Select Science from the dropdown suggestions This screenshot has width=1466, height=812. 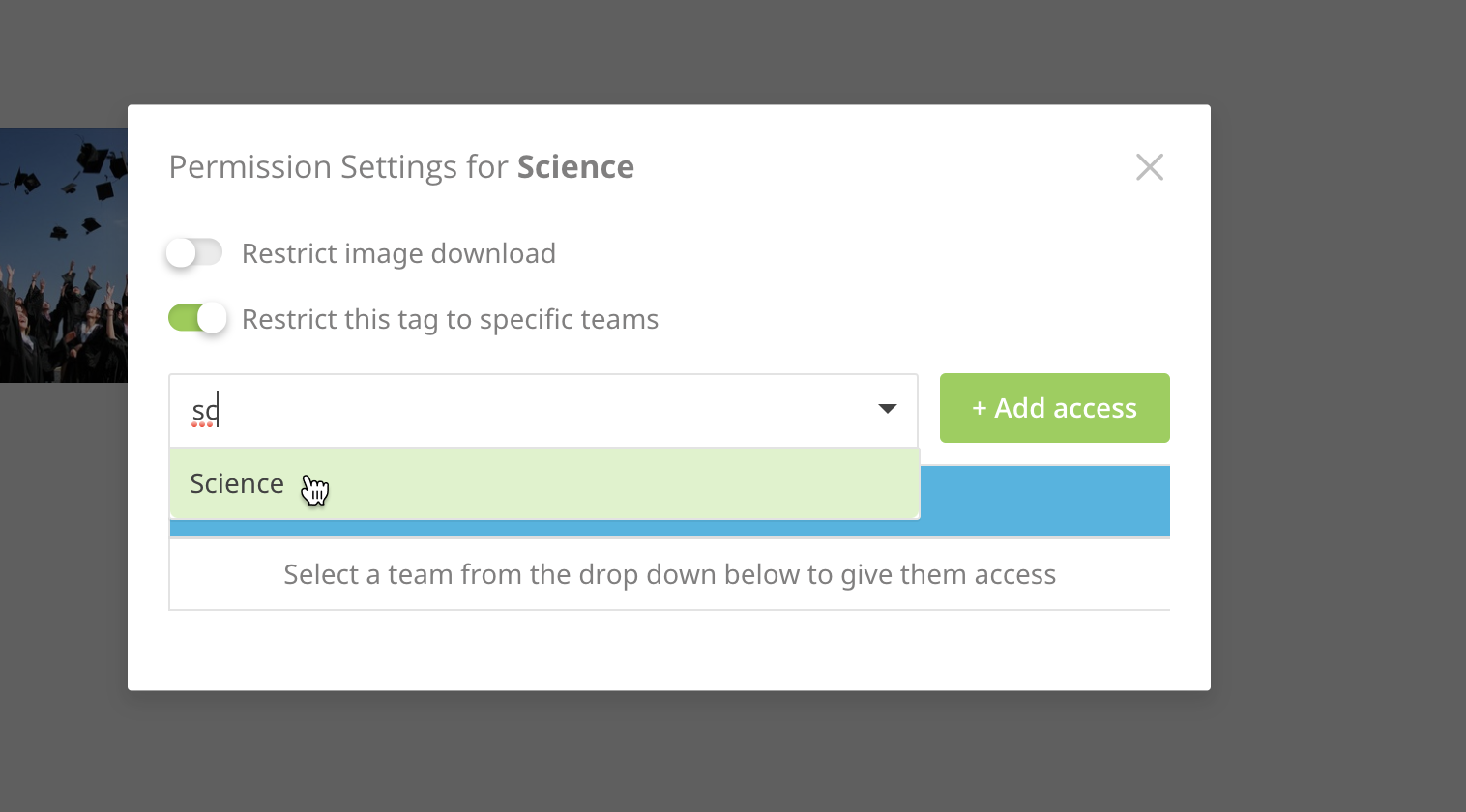coord(237,483)
